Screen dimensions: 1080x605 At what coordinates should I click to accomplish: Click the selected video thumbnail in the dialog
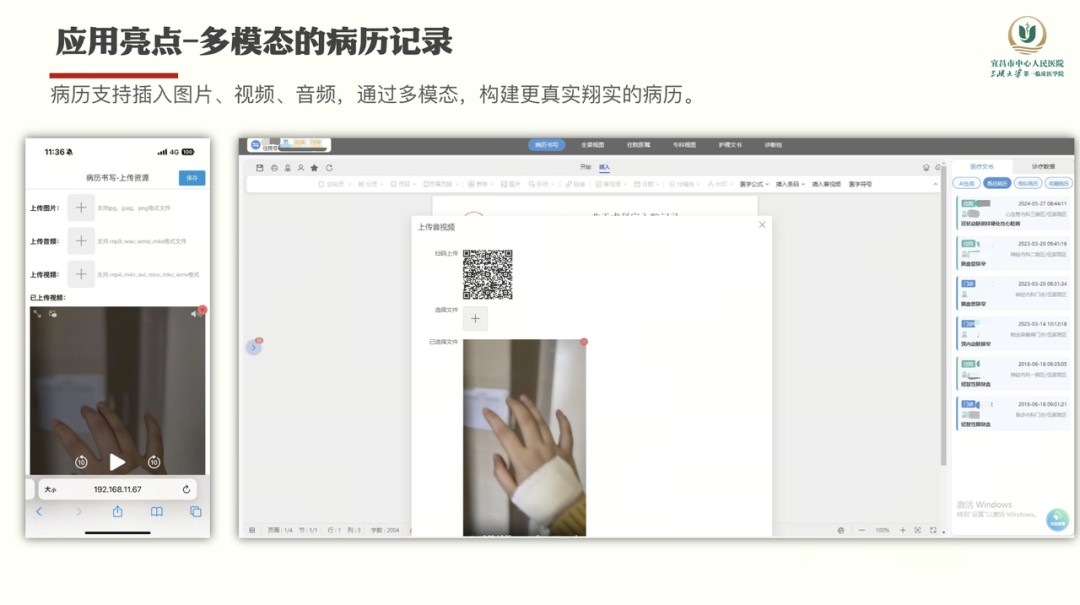click(524, 438)
